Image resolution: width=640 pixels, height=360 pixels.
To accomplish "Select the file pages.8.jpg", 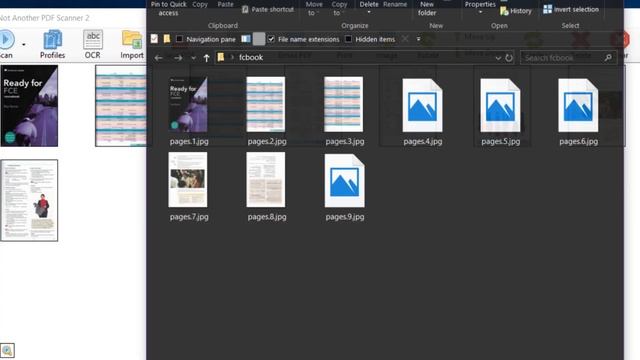I will tap(267, 187).
